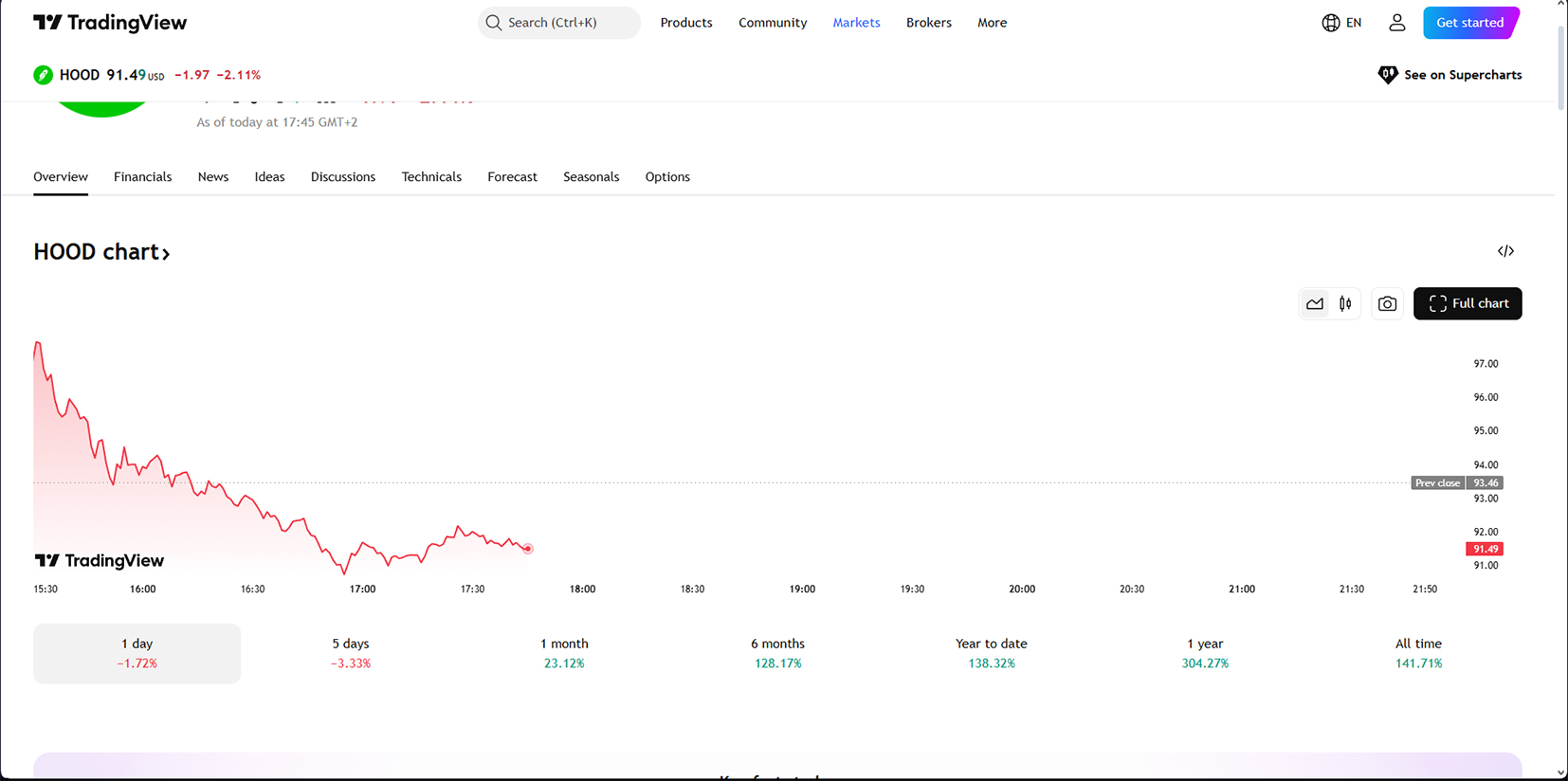Open the Community menu
Image resolution: width=1568 pixels, height=781 pixels.
[x=773, y=23]
